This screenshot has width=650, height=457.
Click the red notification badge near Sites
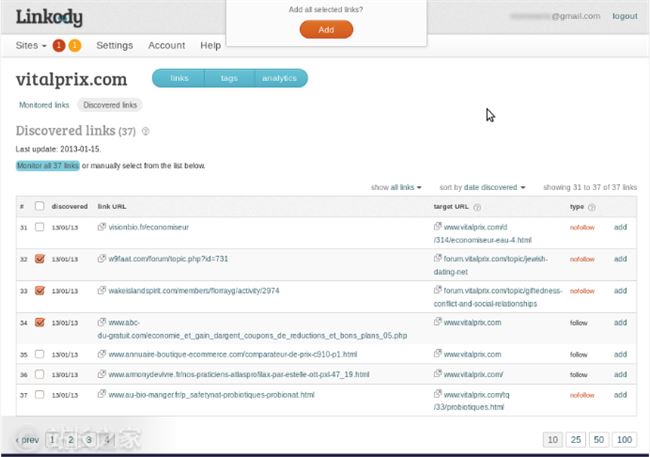point(59,46)
